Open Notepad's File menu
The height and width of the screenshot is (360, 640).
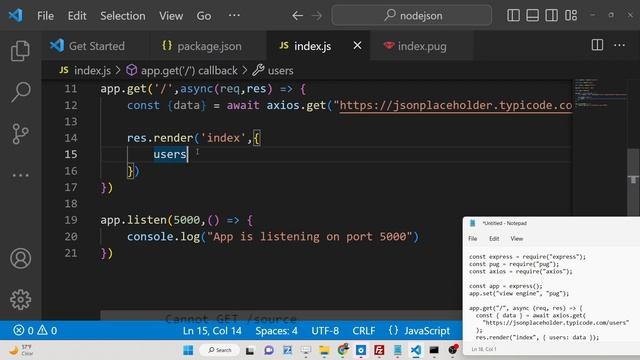[473, 239]
